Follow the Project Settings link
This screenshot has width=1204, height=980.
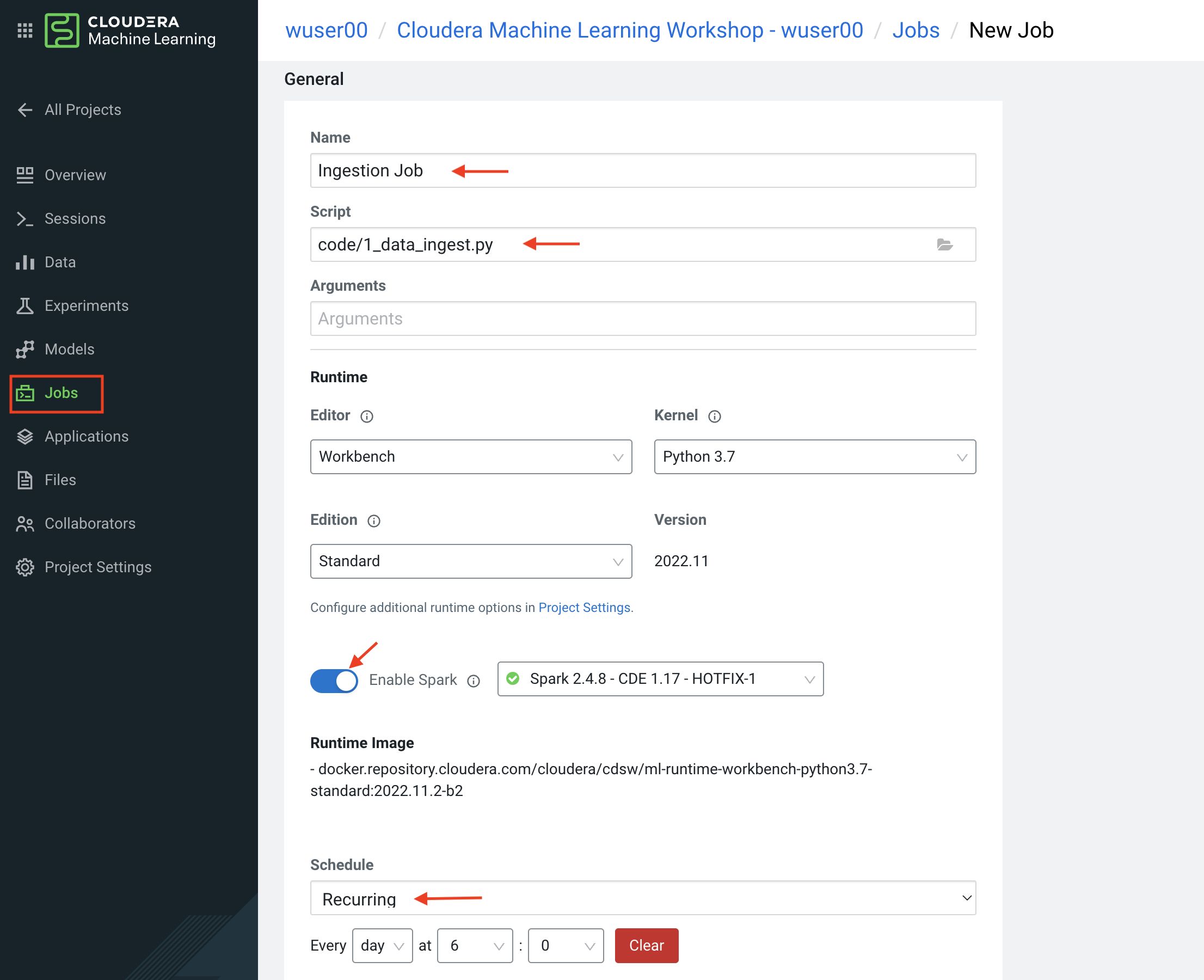(x=583, y=608)
